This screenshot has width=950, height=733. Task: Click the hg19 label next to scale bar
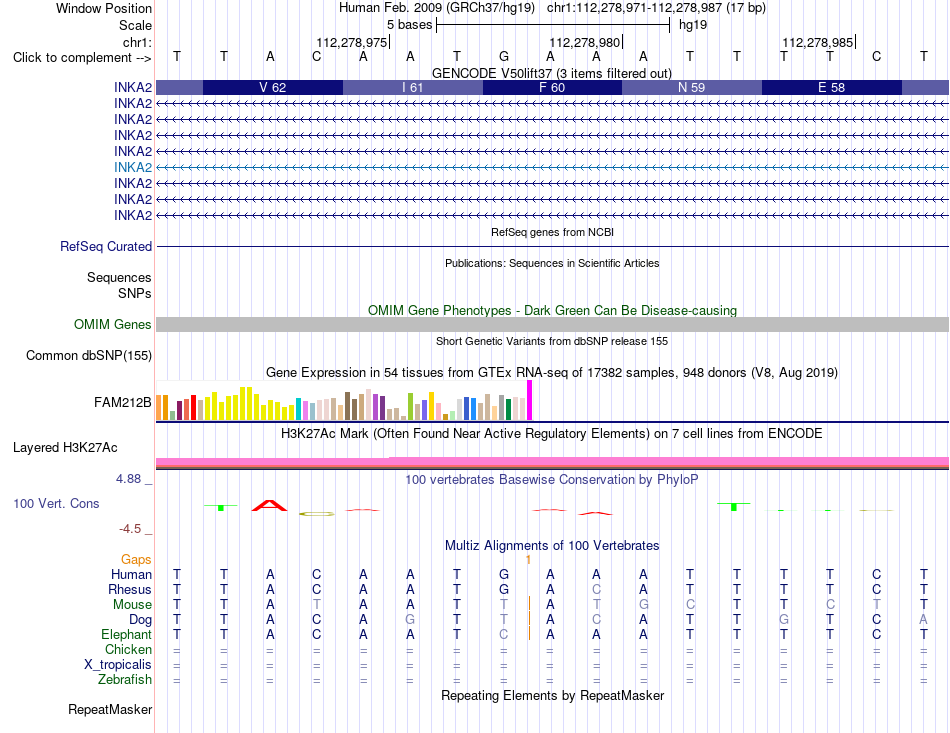pos(693,25)
